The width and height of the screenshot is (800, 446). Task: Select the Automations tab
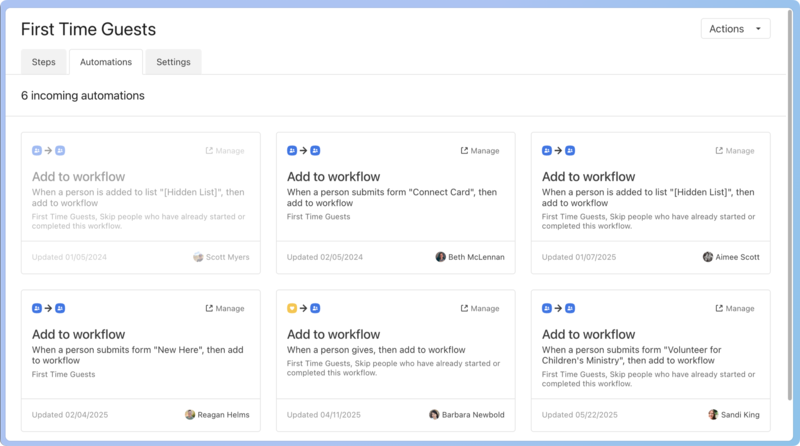pos(106,62)
